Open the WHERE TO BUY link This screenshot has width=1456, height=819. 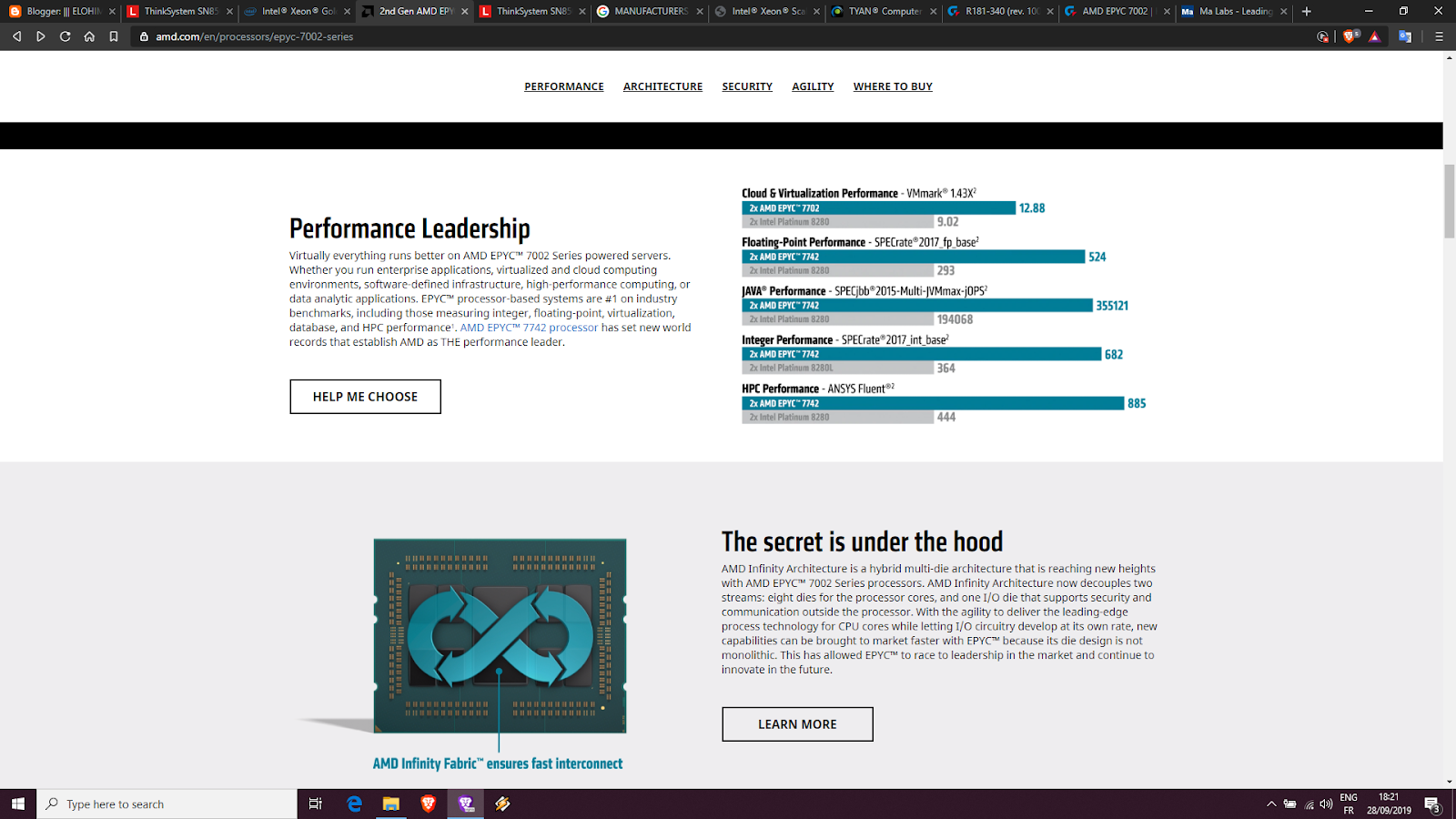click(893, 86)
